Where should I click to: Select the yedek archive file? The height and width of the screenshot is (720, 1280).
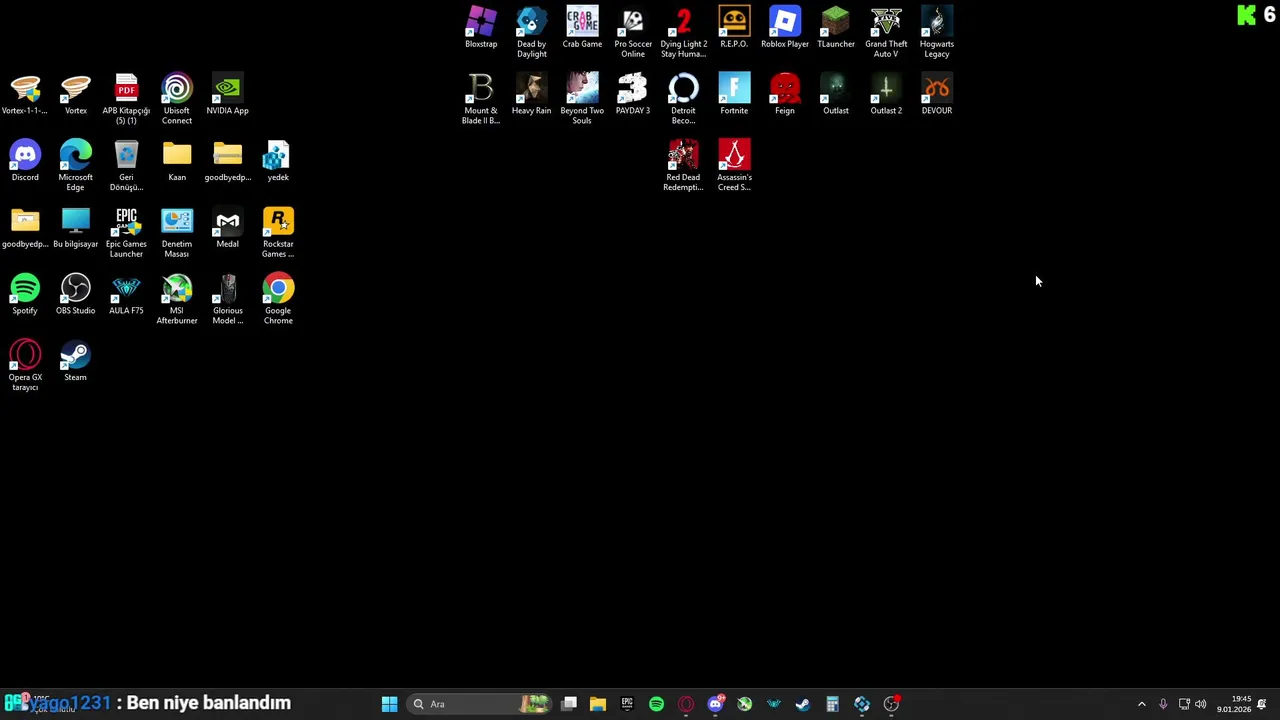click(x=278, y=161)
